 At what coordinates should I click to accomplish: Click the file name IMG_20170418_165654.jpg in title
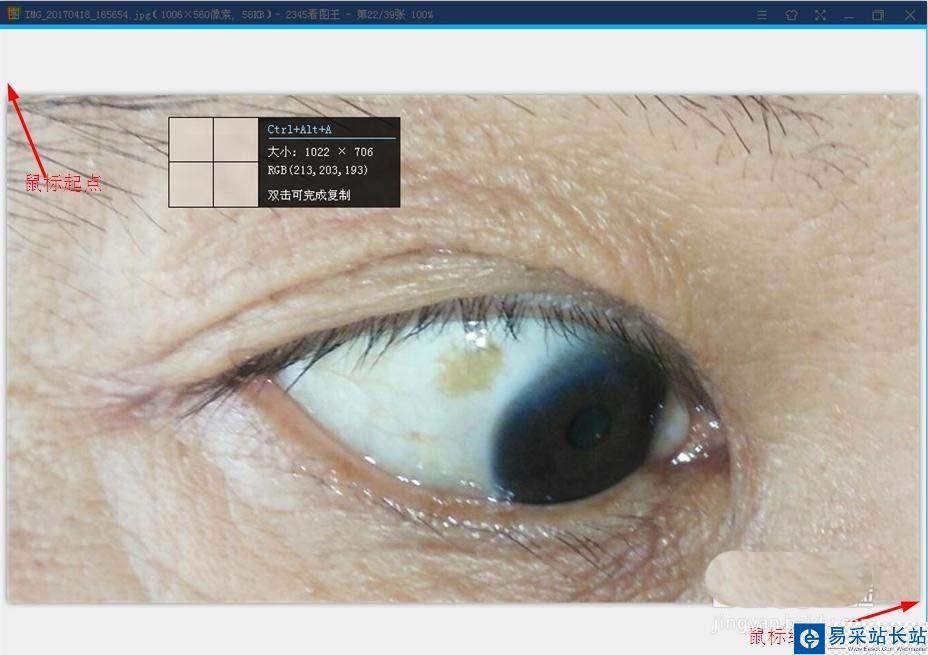88,15
